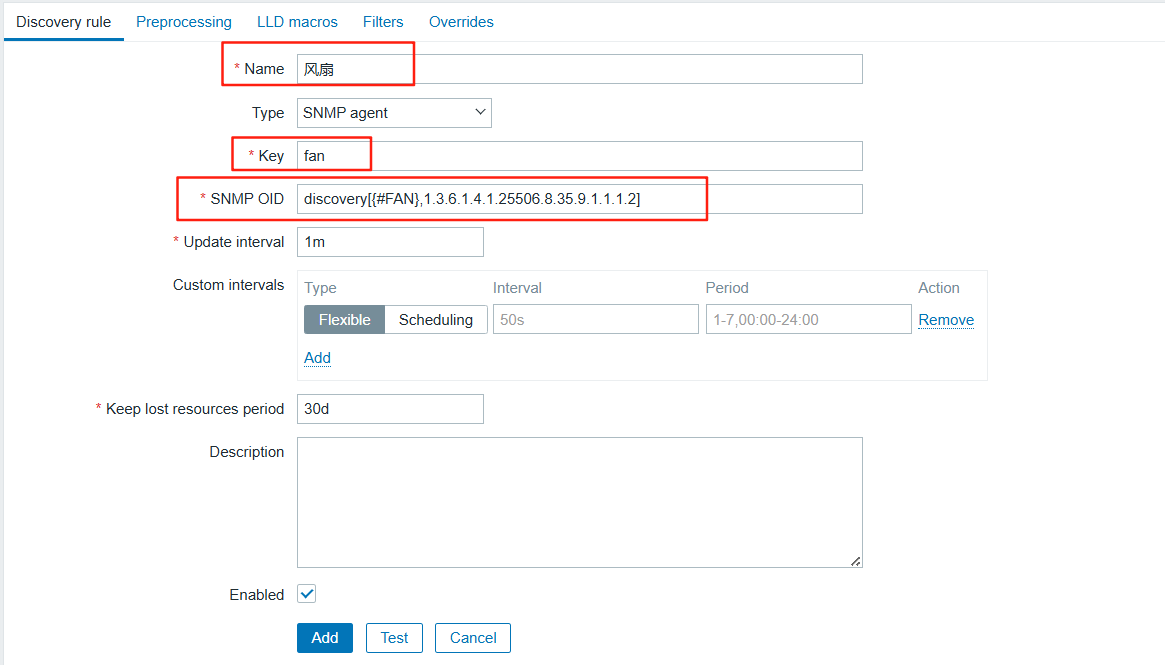
Task: Open the LLD macros tab
Action: tap(297, 22)
